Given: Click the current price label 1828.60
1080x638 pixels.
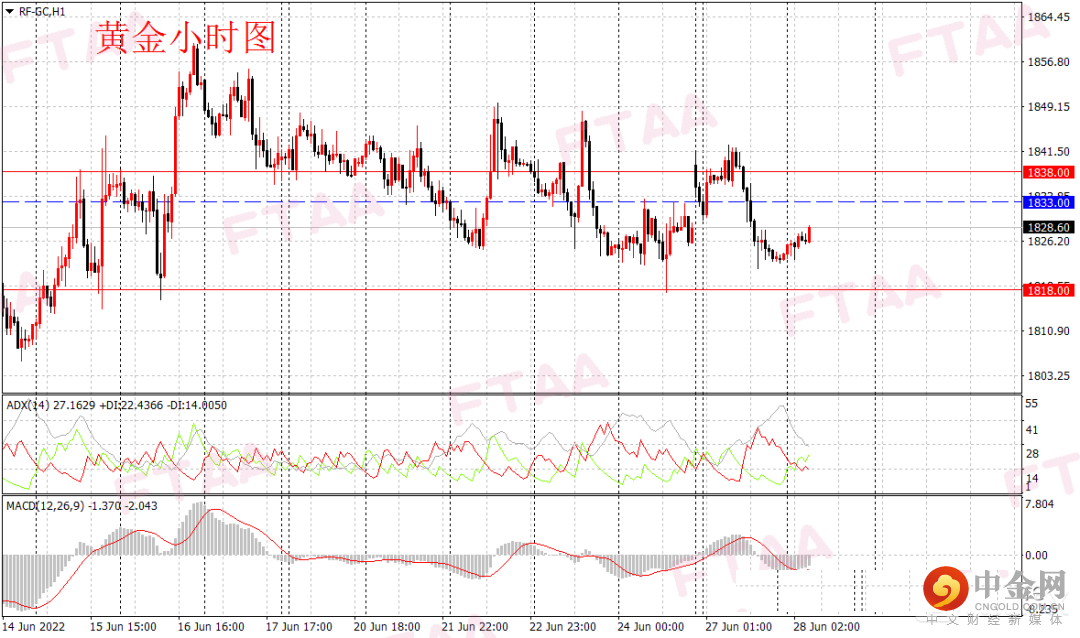Looking at the screenshot, I should (1049, 227).
